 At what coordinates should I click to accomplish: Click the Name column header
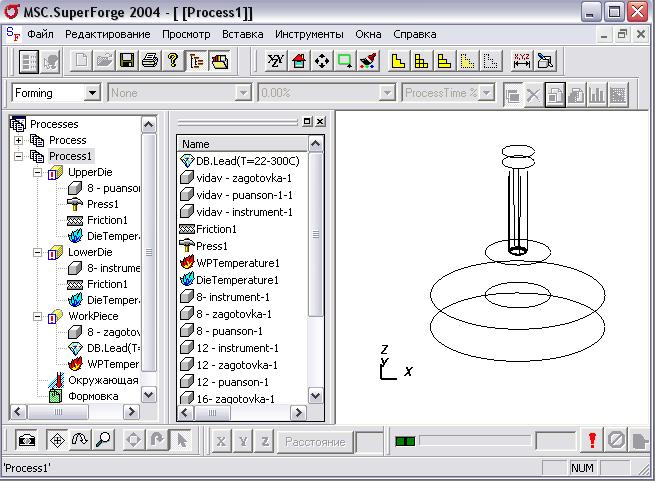pyautogui.click(x=243, y=144)
